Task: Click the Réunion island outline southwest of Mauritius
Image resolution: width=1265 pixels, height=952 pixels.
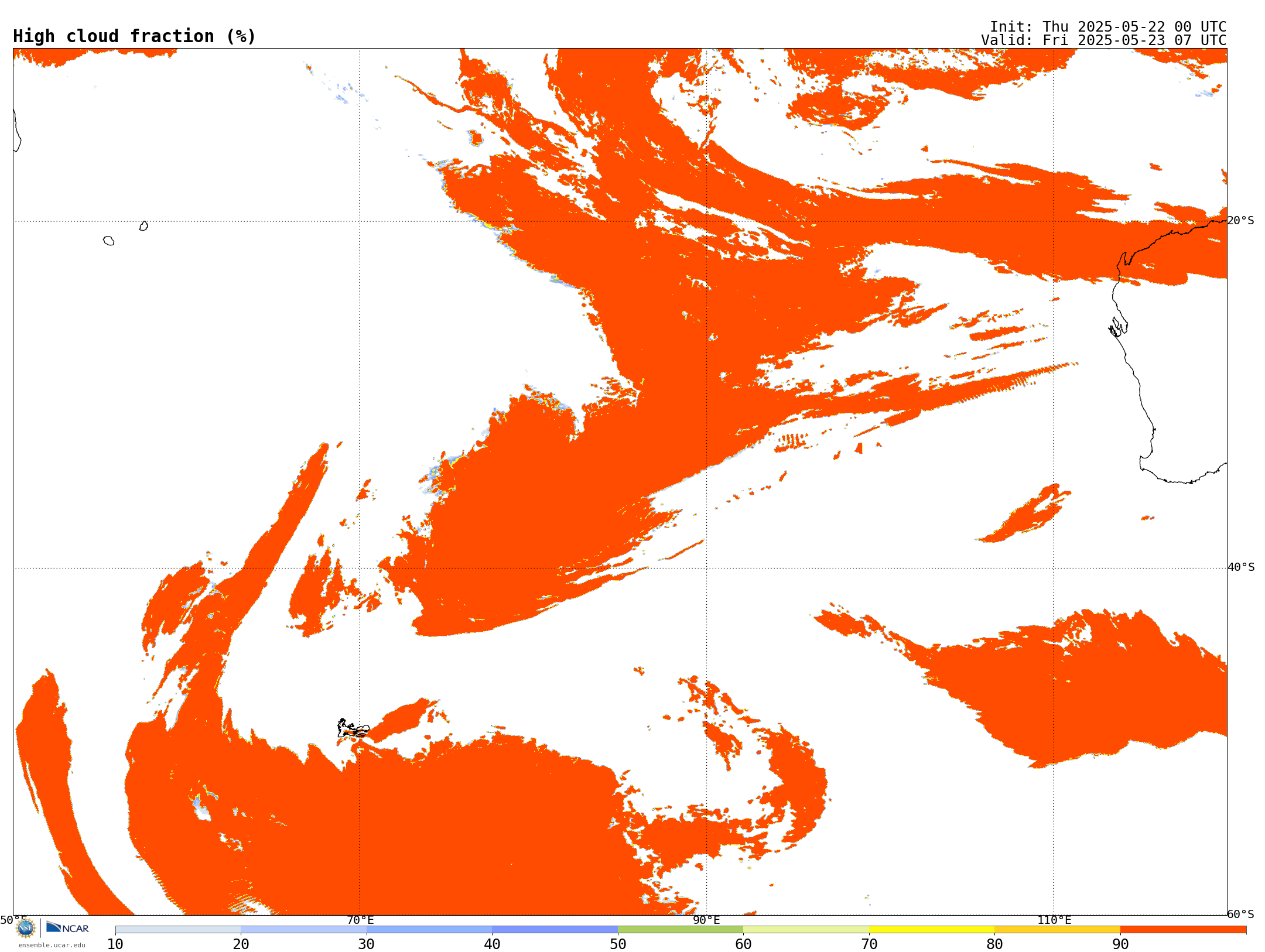Action: [109, 241]
